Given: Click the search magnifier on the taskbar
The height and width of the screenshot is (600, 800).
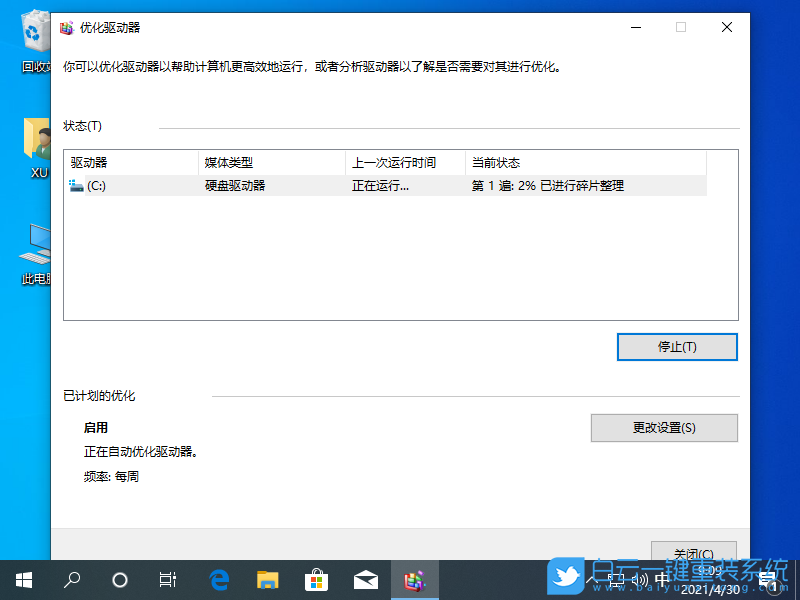Looking at the screenshot, I should coord(70,579).
